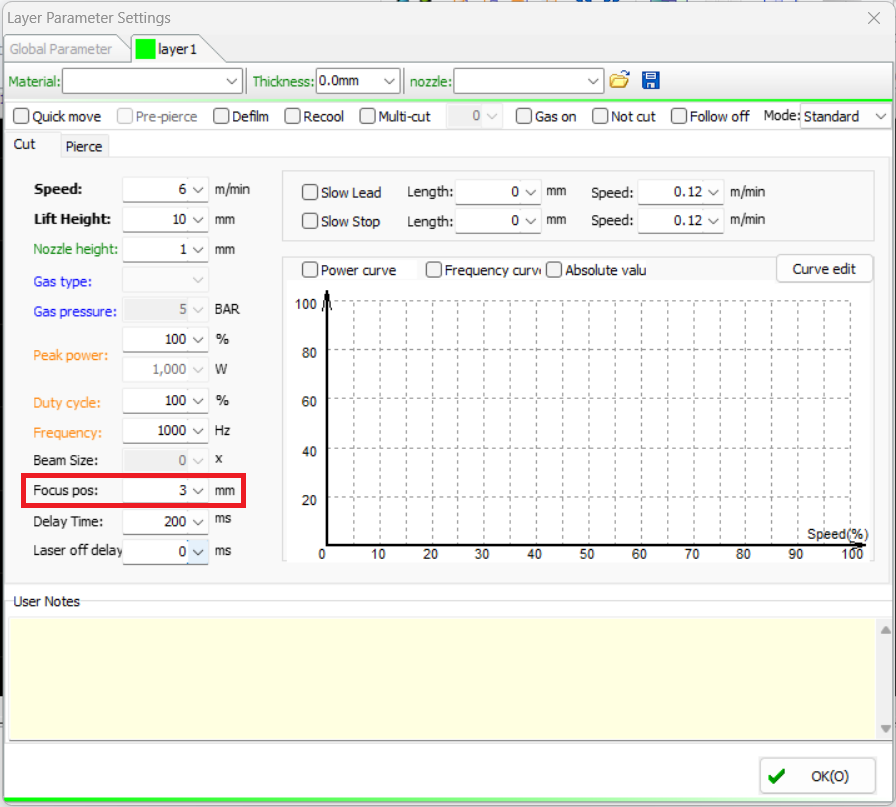Toggle the Defilm checkbox

[x=222, y=117]
